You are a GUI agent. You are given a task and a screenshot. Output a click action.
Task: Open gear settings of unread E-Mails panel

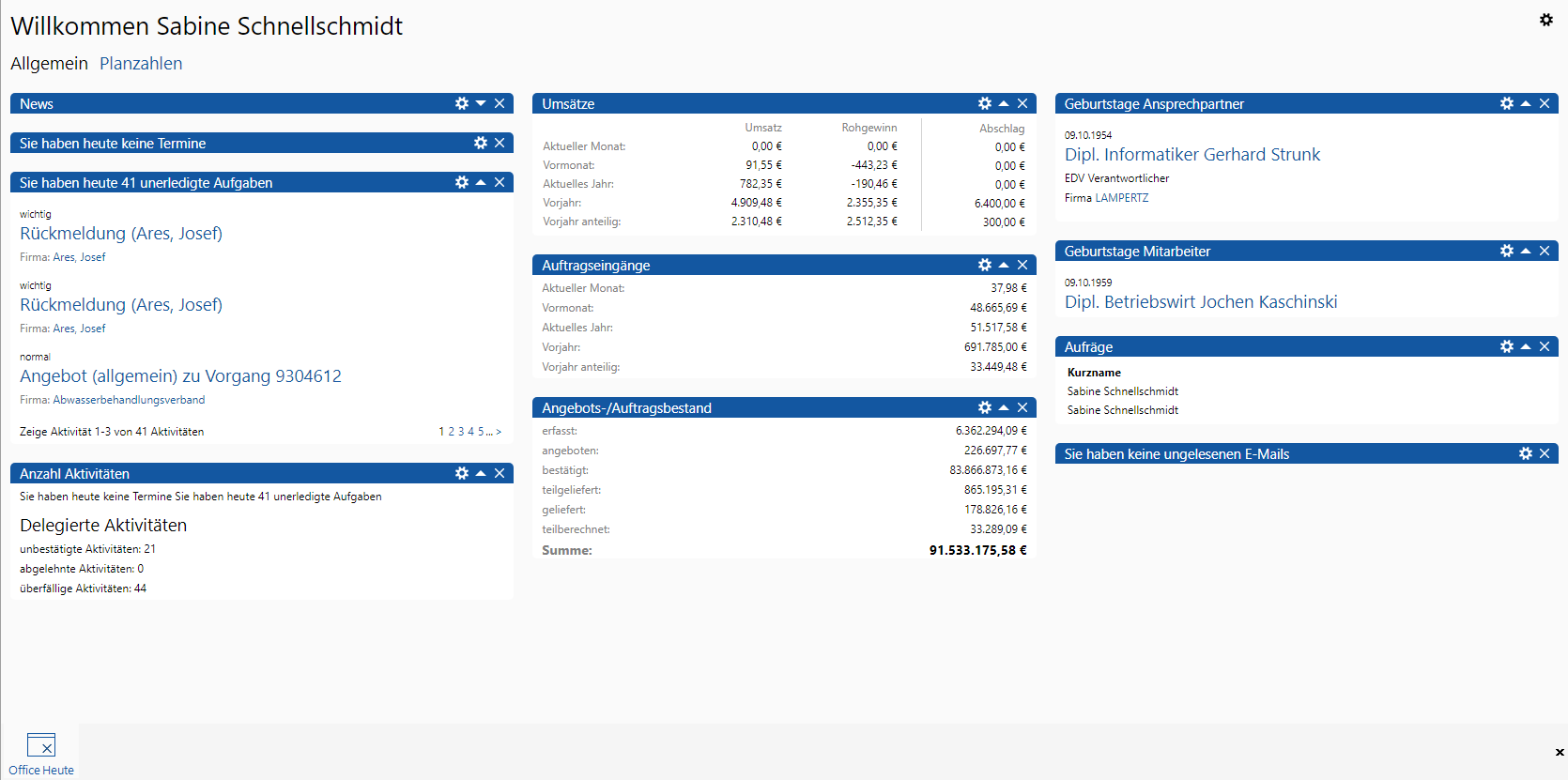point(1525,453)
